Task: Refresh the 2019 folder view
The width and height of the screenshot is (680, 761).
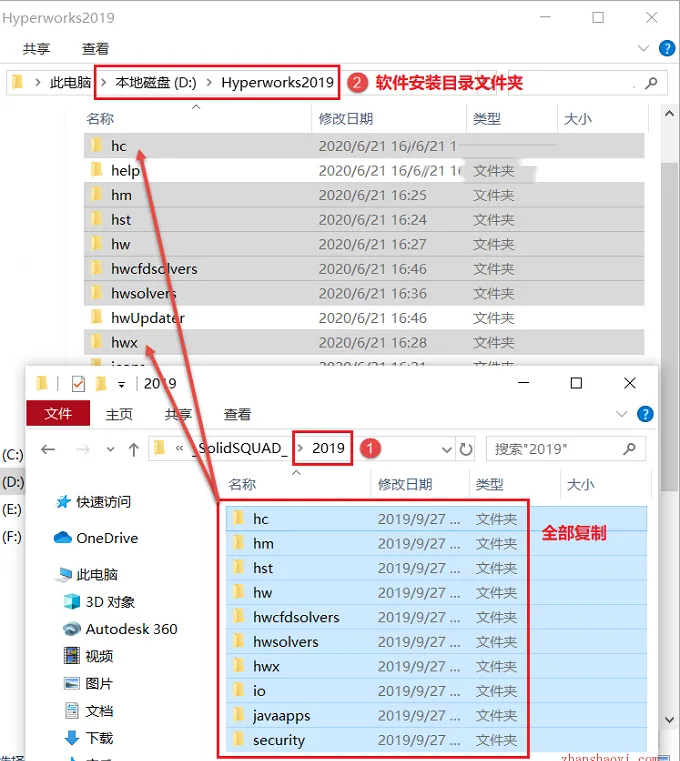Action: pyautogui.click(x=466, y=449)
